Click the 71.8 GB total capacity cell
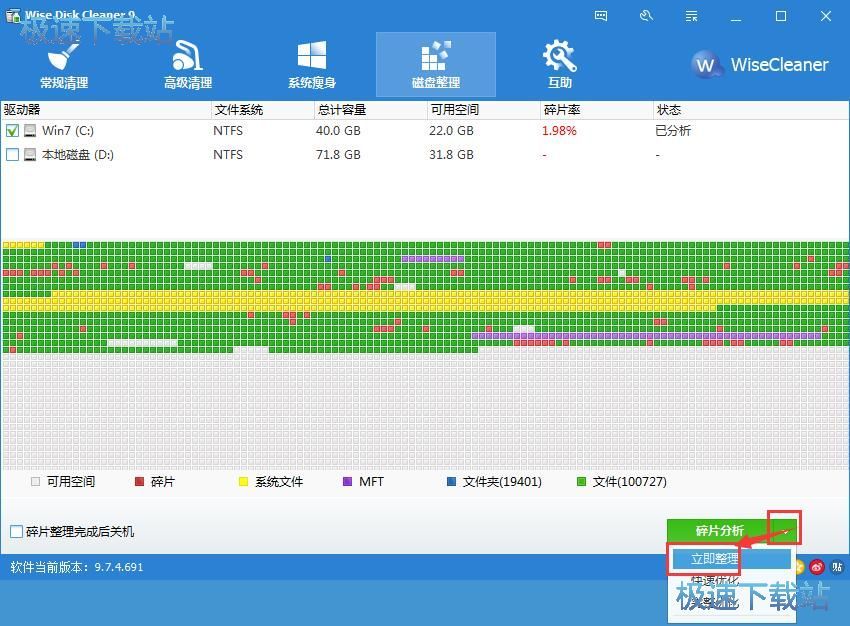The height and width of the screenshot is (626, 850). pos(338,155)
